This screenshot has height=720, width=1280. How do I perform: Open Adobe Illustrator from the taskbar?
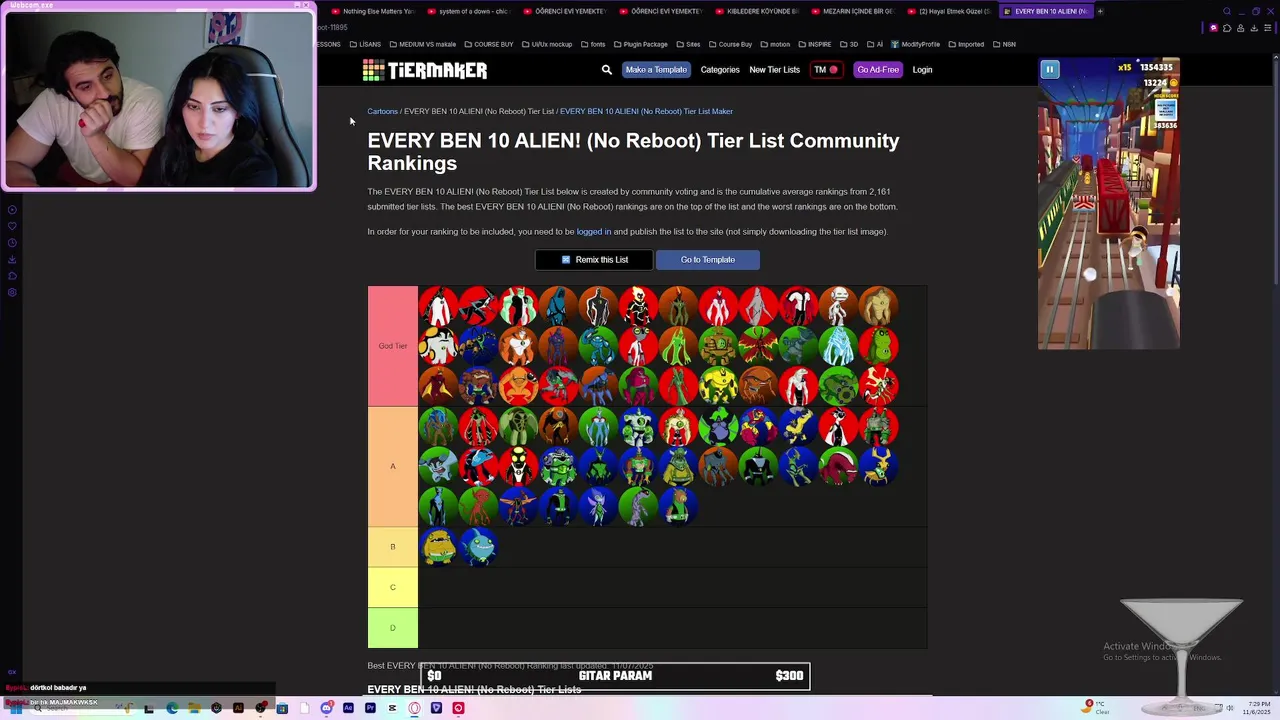238,708
